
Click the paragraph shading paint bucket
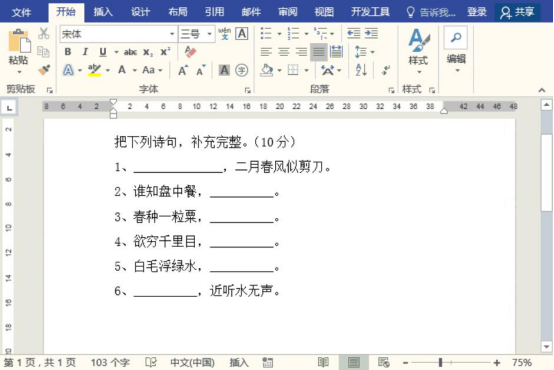267,70
